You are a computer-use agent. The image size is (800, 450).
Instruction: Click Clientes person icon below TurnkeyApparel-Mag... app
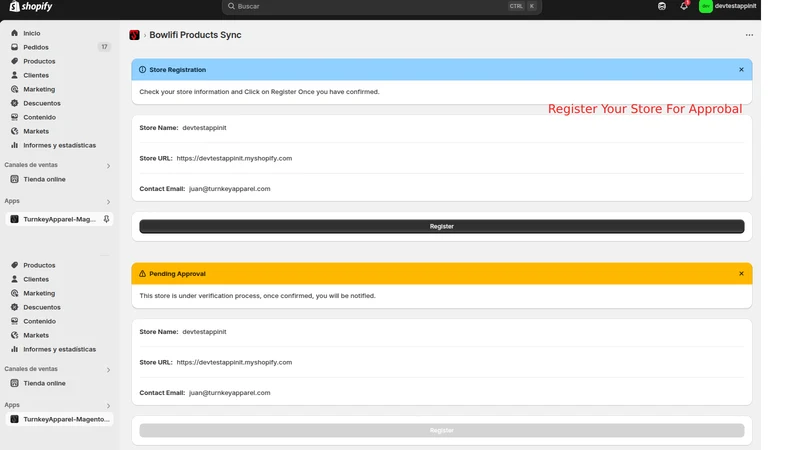[14, 279]
